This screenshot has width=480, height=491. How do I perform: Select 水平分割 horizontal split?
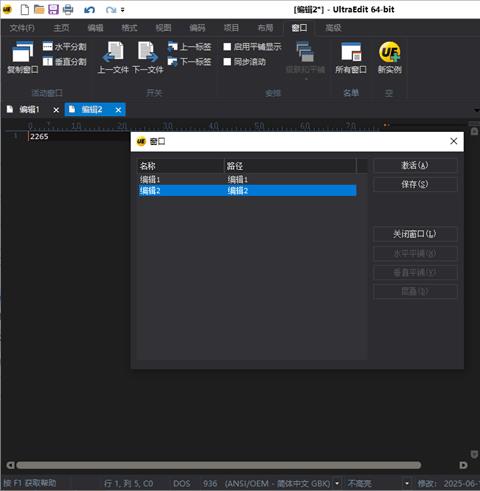click(65, 47)
